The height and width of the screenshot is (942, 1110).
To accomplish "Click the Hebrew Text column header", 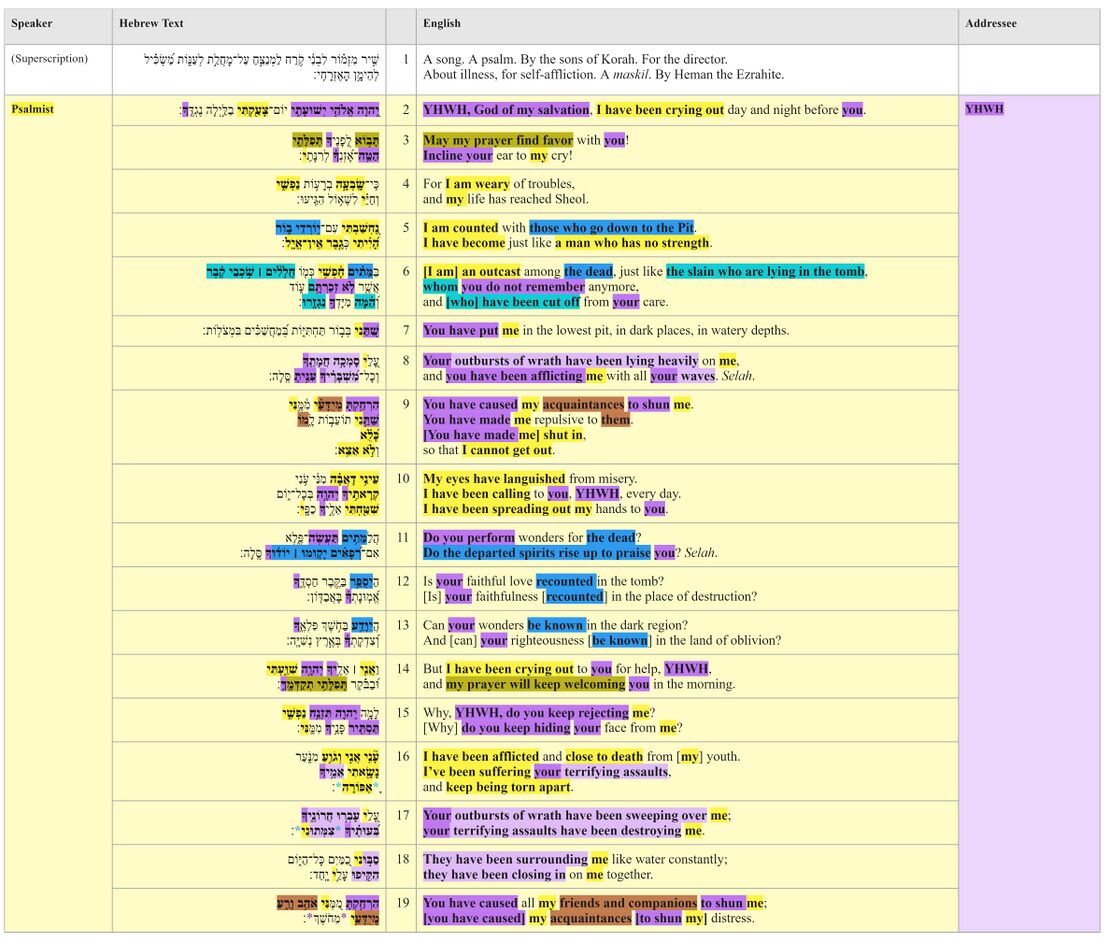I will point(151,23).
